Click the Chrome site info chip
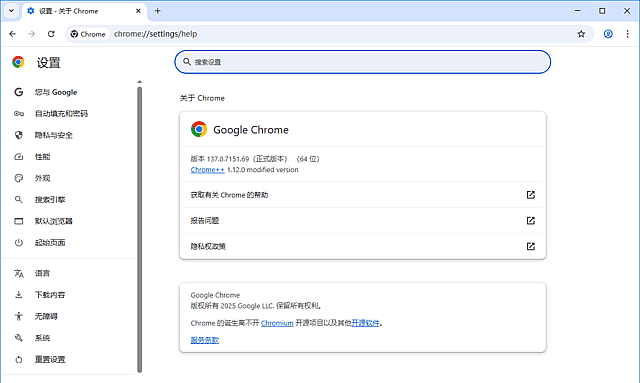This screenshot has height=383, width=640. click(x=88, y=34)
